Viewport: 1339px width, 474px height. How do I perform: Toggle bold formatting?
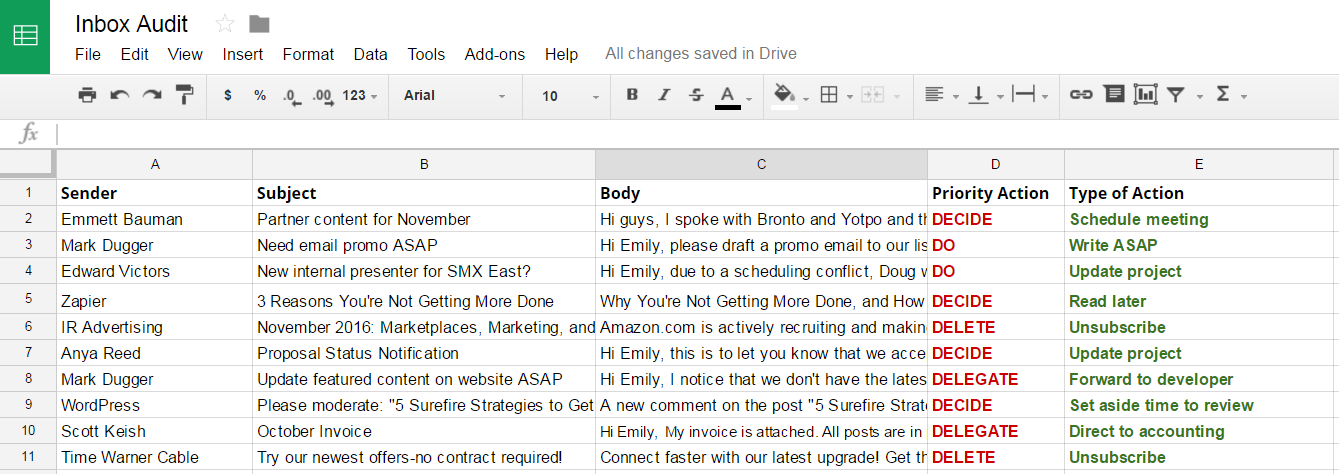632,95
